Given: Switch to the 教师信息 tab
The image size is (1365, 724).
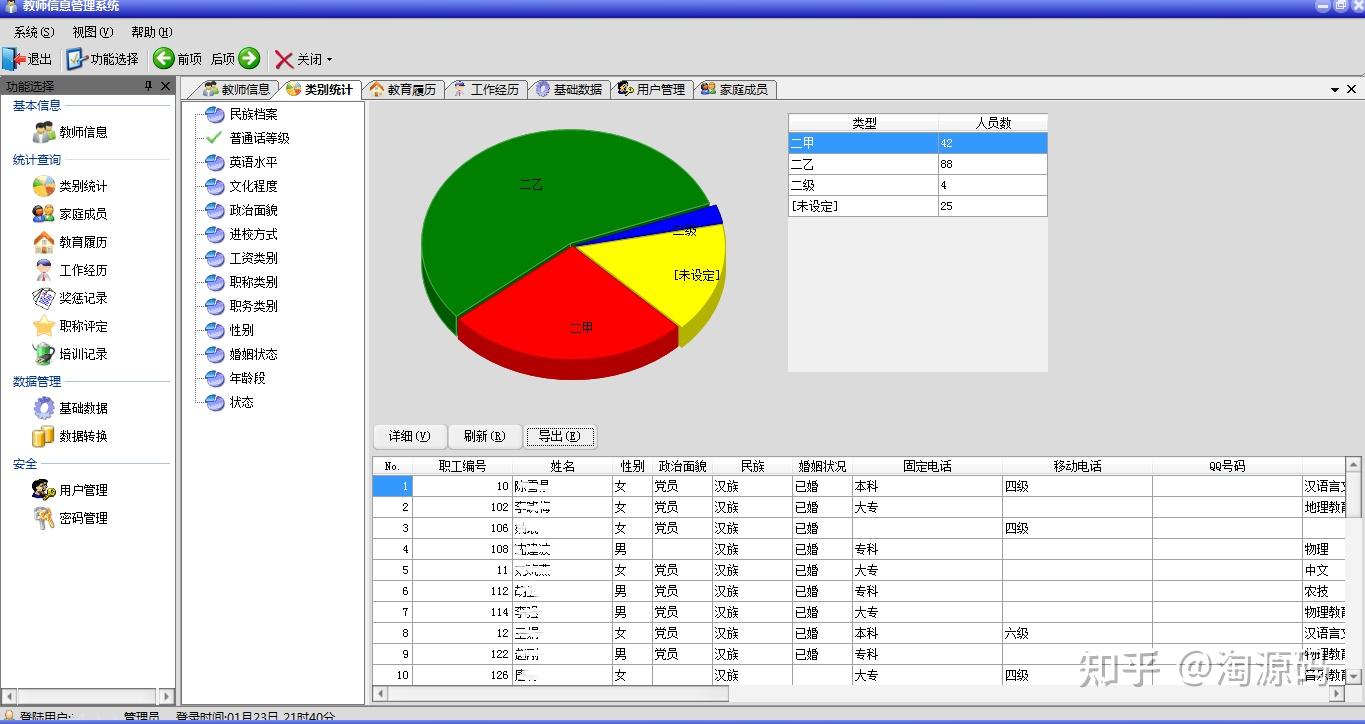Looking at the screenshot, I should pyautogui.click(x=236, y=89).
